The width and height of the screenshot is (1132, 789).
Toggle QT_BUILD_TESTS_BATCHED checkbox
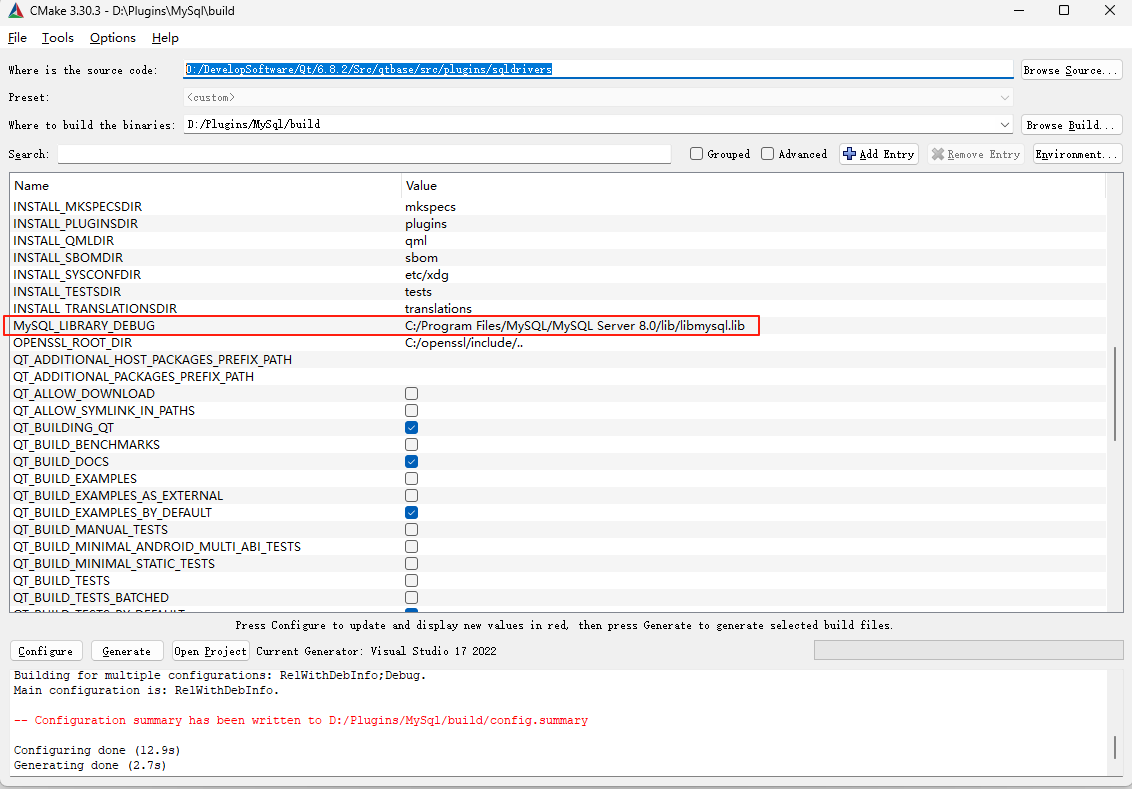(x=412, y=598)
